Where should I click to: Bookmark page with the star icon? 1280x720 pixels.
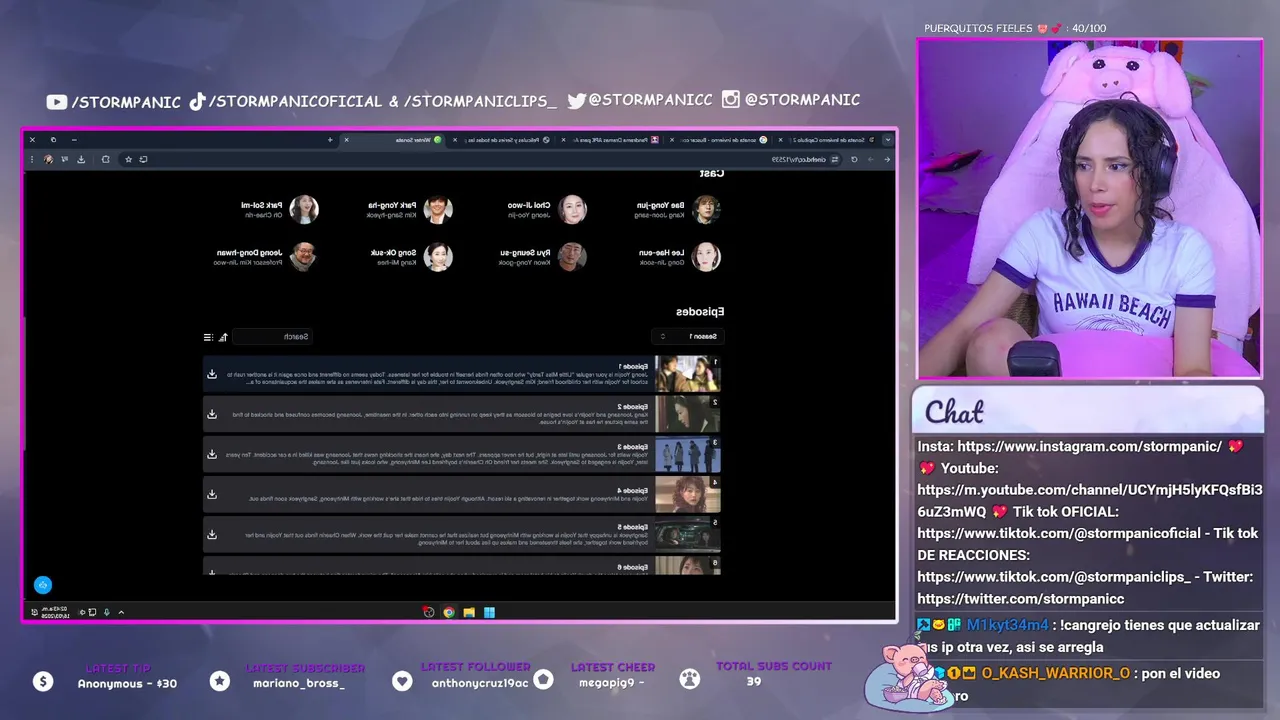(x=128, y=159)
